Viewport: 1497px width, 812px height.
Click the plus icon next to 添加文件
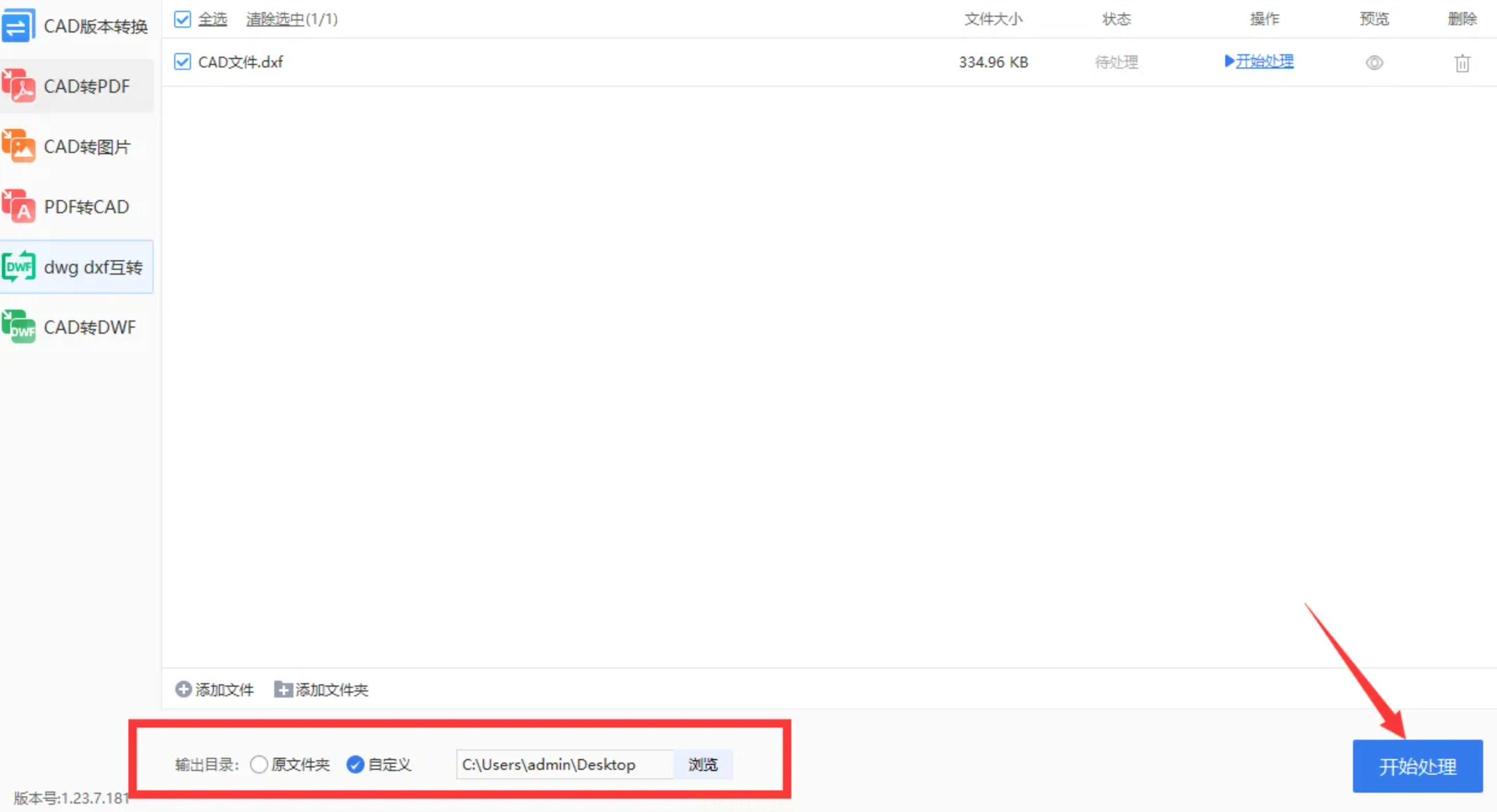click(183, 689)
